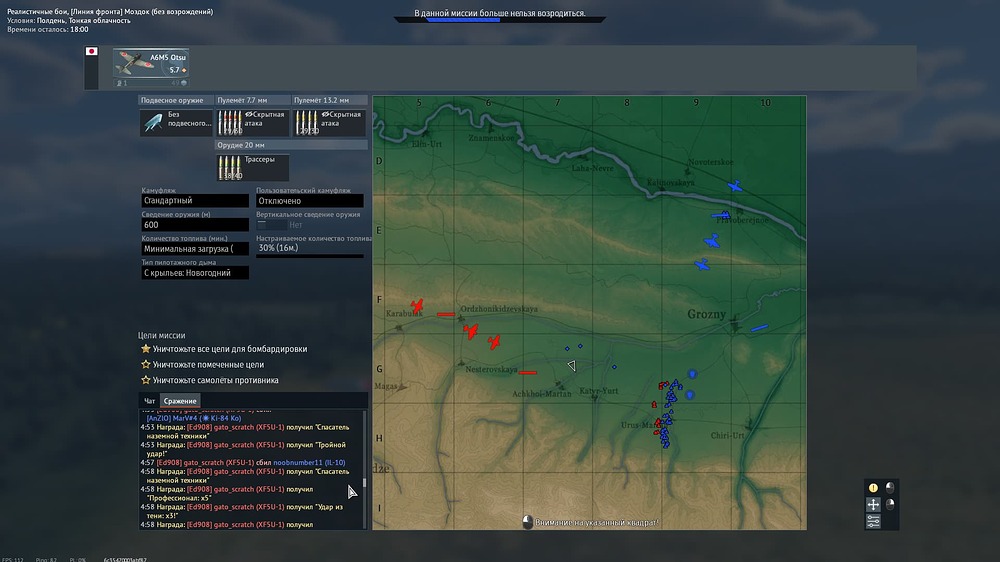The height and width of the screenshot is (562, 1000).
Task: Click the red bar marker right of Nesterovskaya label
Action: point(527,373)
